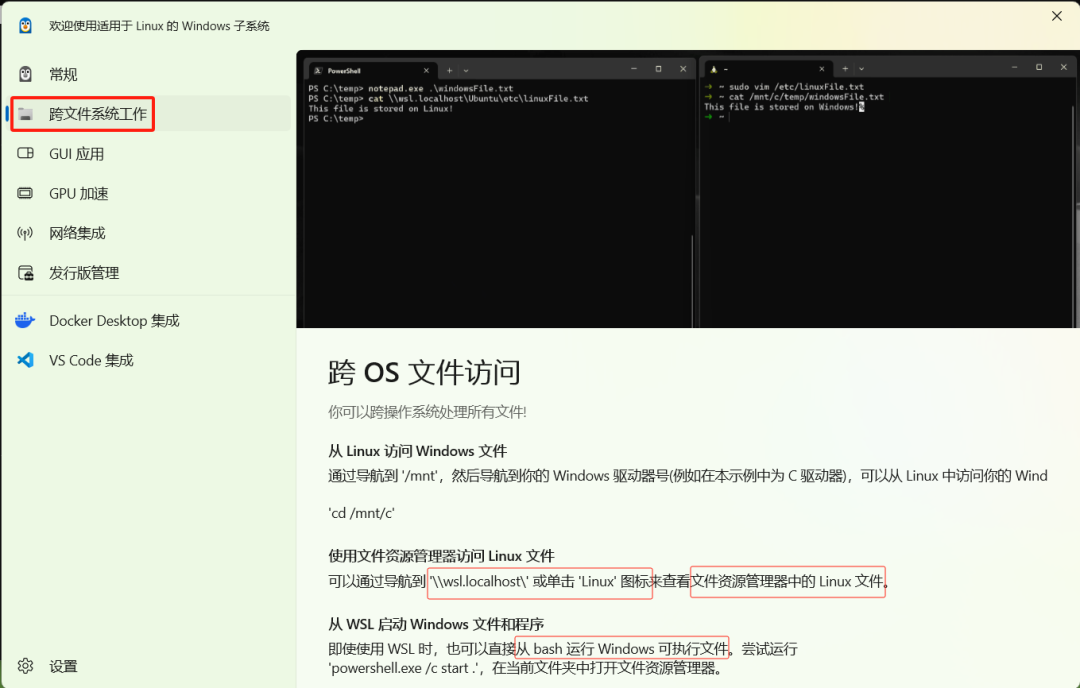Click the 设置 gear icon
1080x688 pixels.
point(25,666)
